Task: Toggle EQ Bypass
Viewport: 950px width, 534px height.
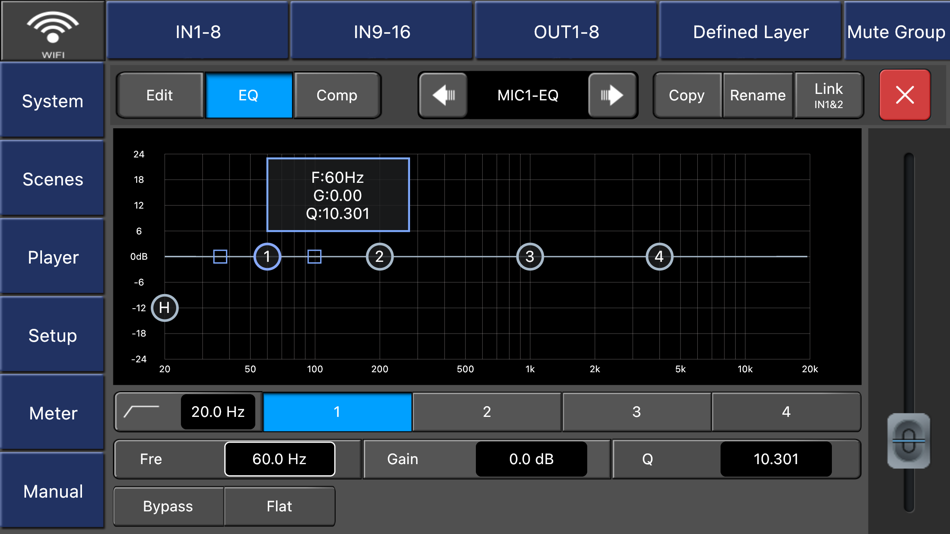Action: pos(168,506)
